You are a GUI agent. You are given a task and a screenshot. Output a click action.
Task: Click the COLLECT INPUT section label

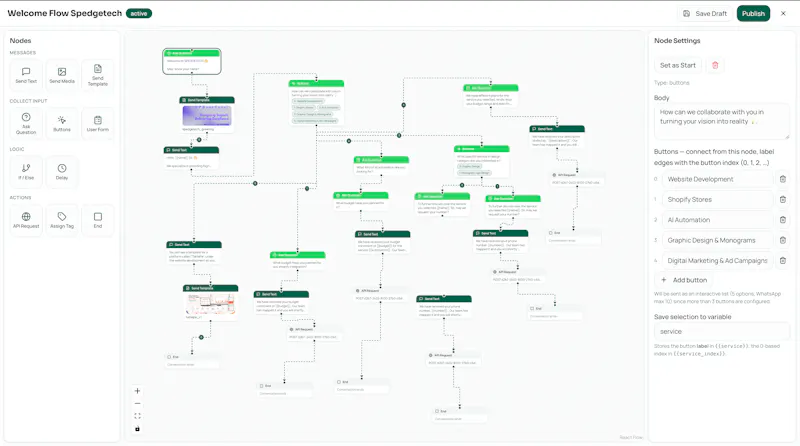click(28, 101)
